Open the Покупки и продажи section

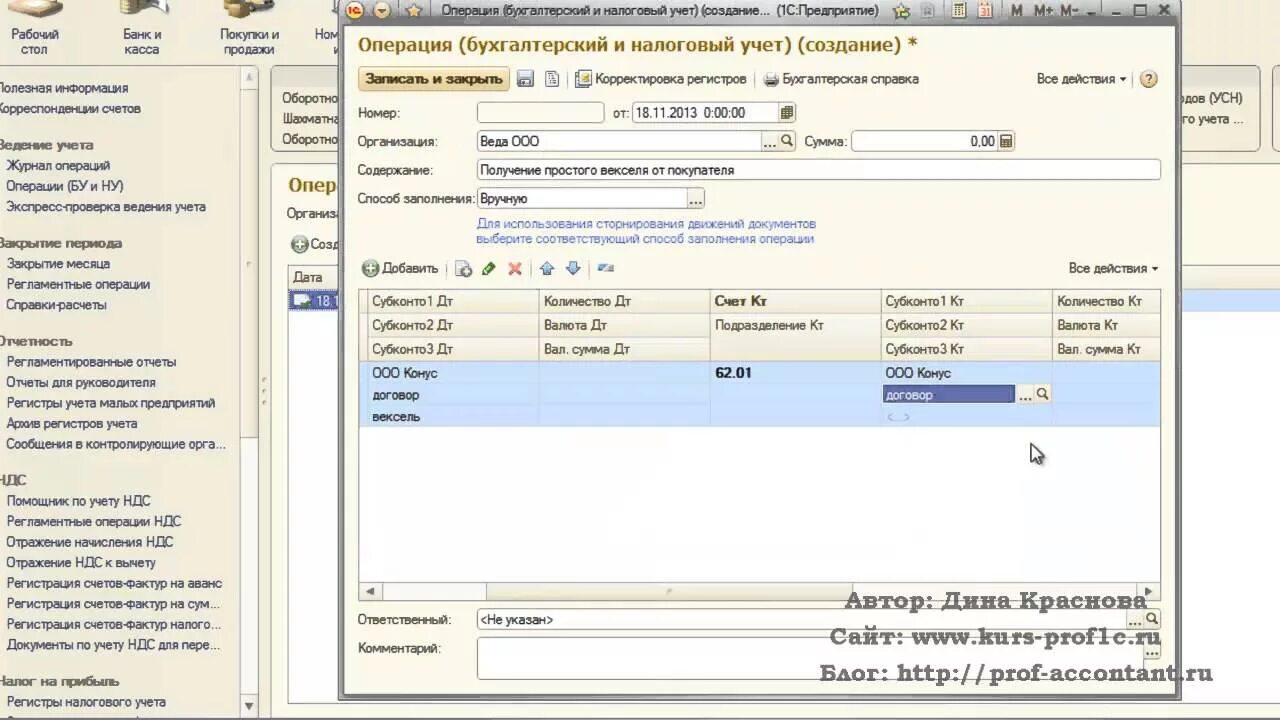pyautogui.click(x=249, y=28)
